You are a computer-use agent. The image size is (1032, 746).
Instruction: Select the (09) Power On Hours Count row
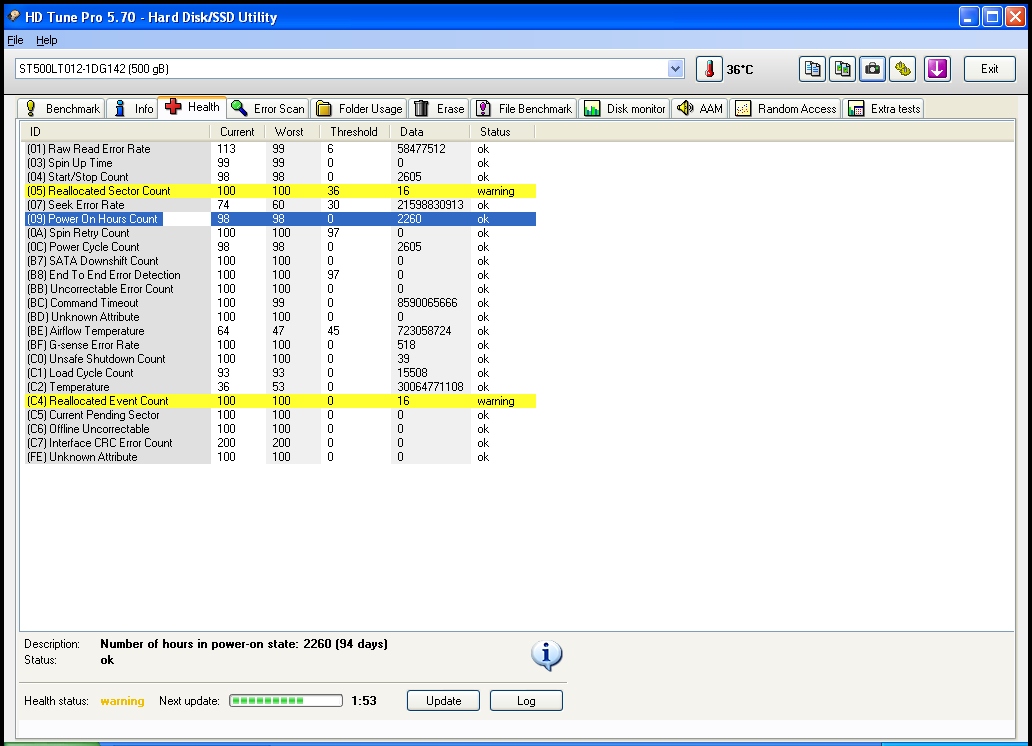[280, 219]
